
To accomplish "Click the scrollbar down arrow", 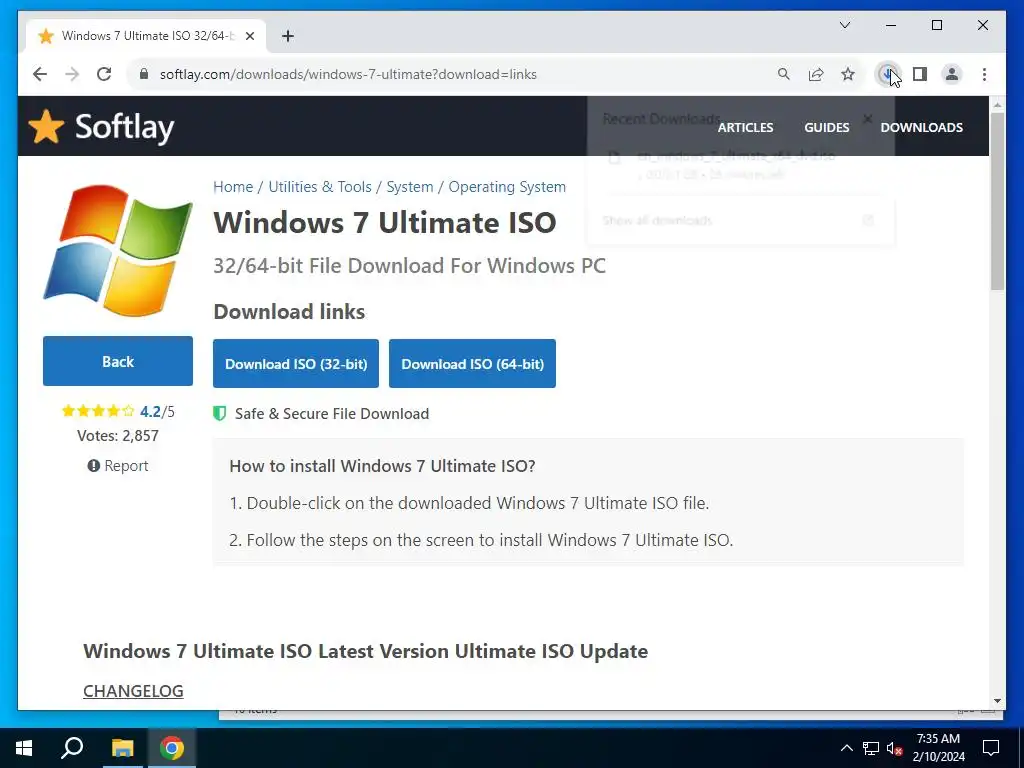I will (997, 701).
